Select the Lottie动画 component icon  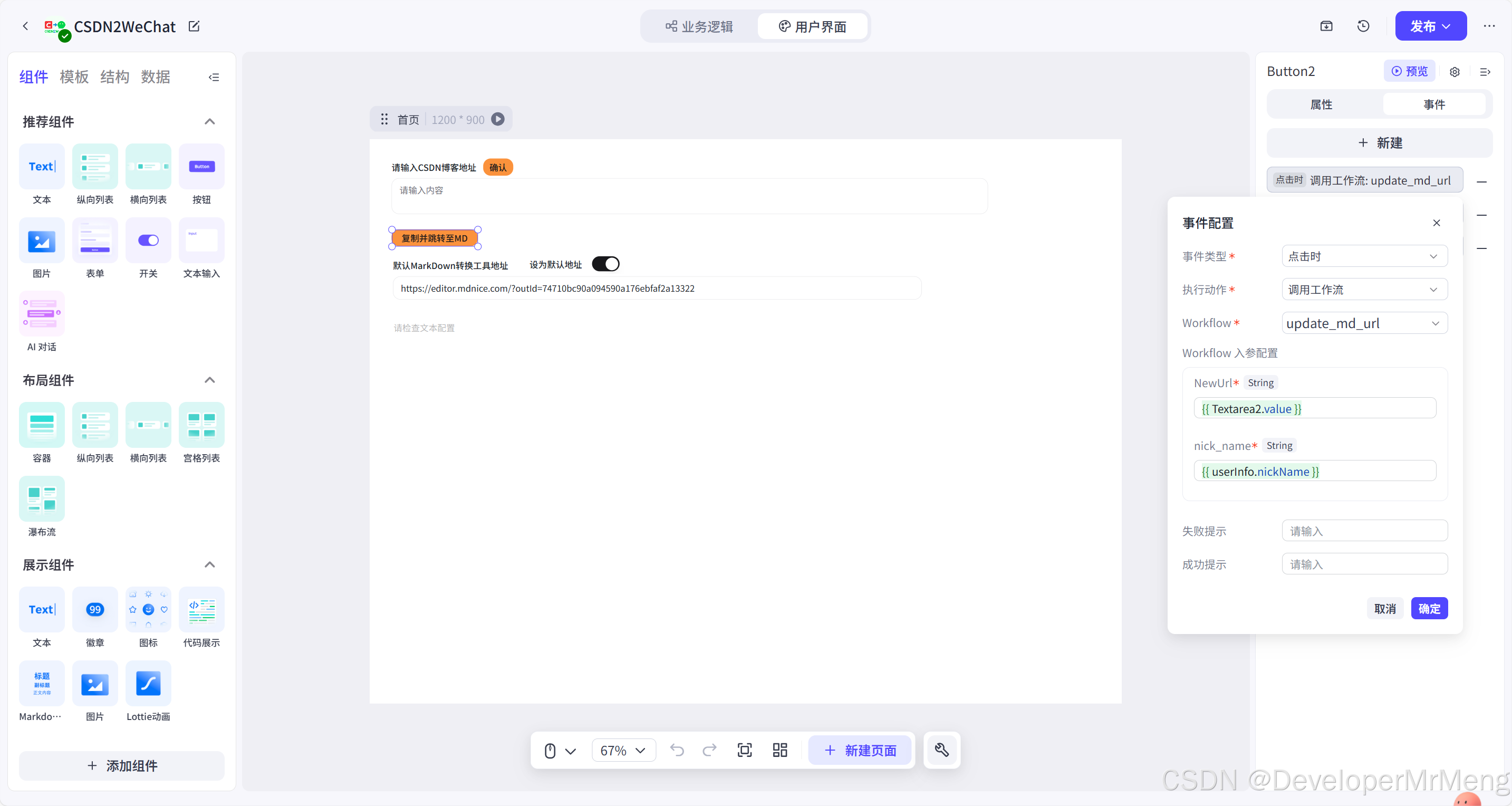[x=148, y=683]
